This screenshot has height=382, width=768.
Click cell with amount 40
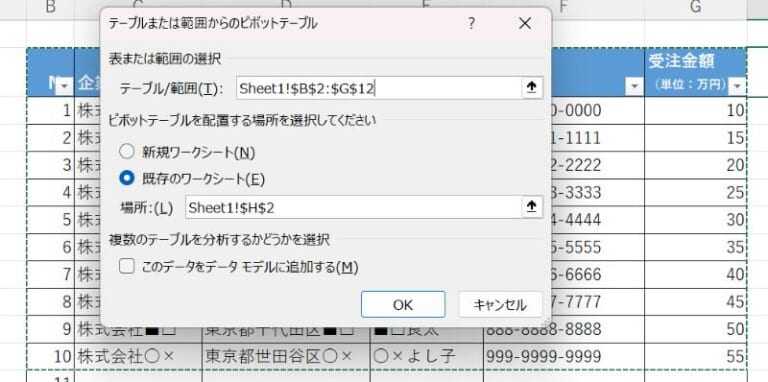pos(696,274)
